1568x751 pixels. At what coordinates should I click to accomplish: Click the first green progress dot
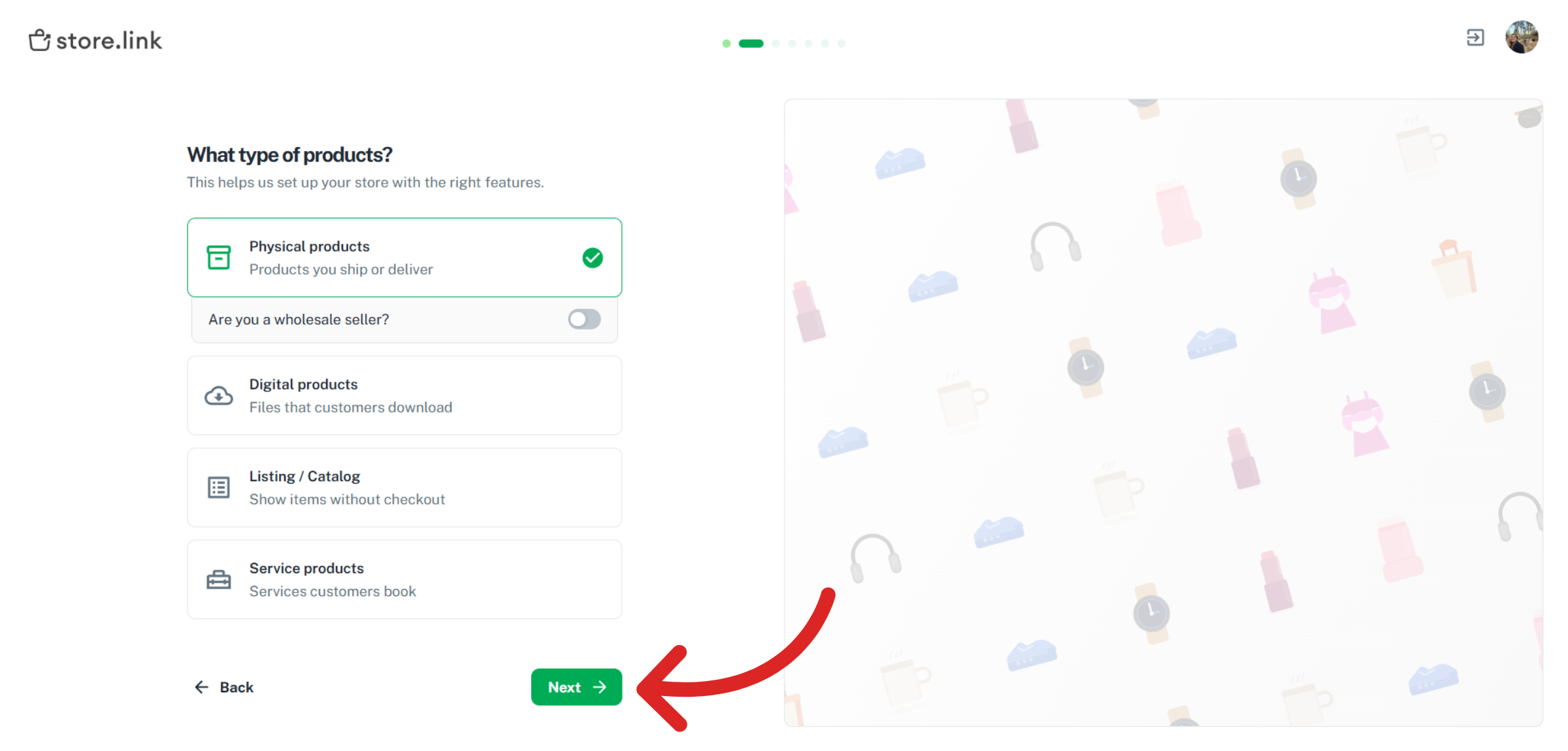pos(727,43)
